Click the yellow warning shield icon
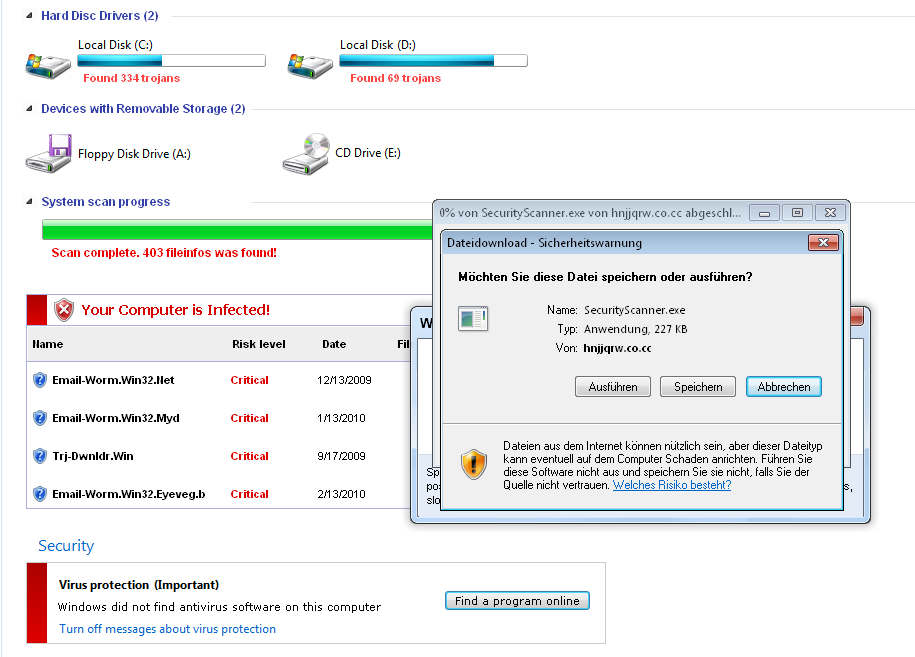This screenshot has height=657, width=915. (x=474, y=464)
